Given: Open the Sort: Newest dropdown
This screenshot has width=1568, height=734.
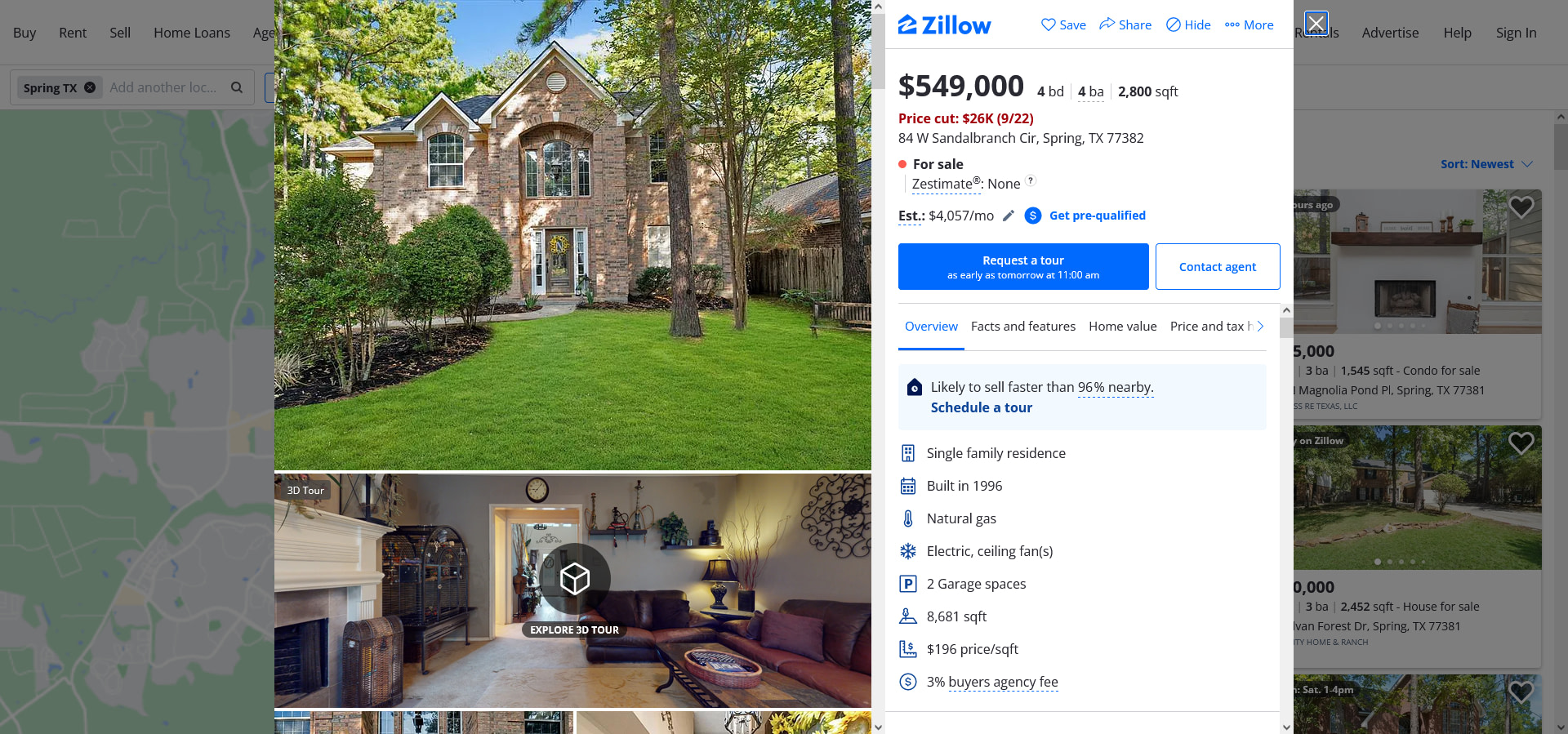Looking at the screenshot, I should click(x=1486, y=164).
